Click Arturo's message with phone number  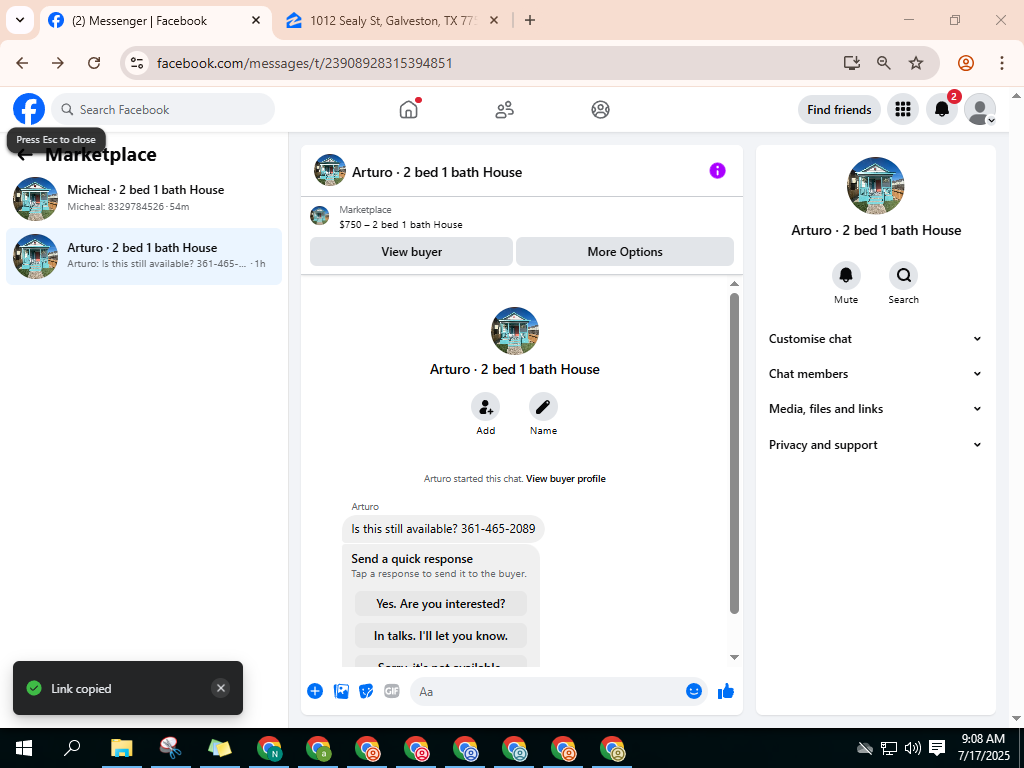pyautogui.click(x=443, y=529)
